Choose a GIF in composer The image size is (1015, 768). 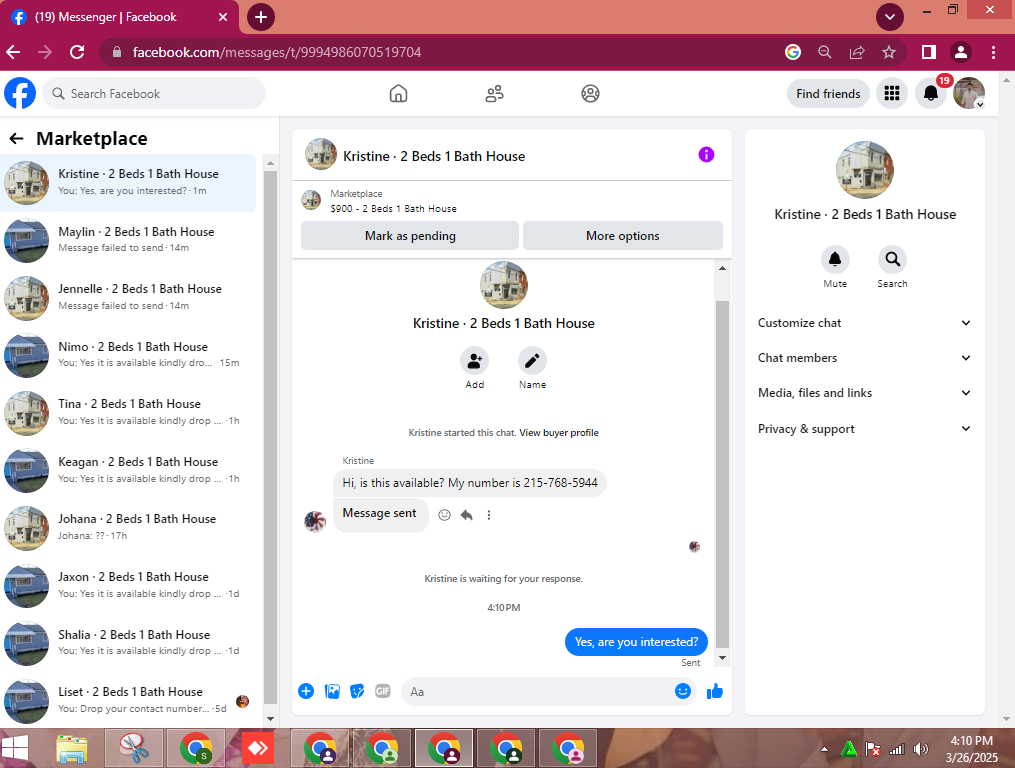point(383,692)
